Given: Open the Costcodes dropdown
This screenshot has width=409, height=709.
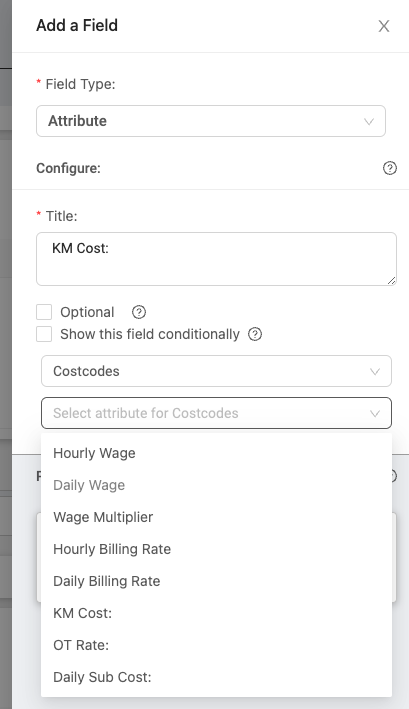Looking at the screenshot, I should point(216,371).
